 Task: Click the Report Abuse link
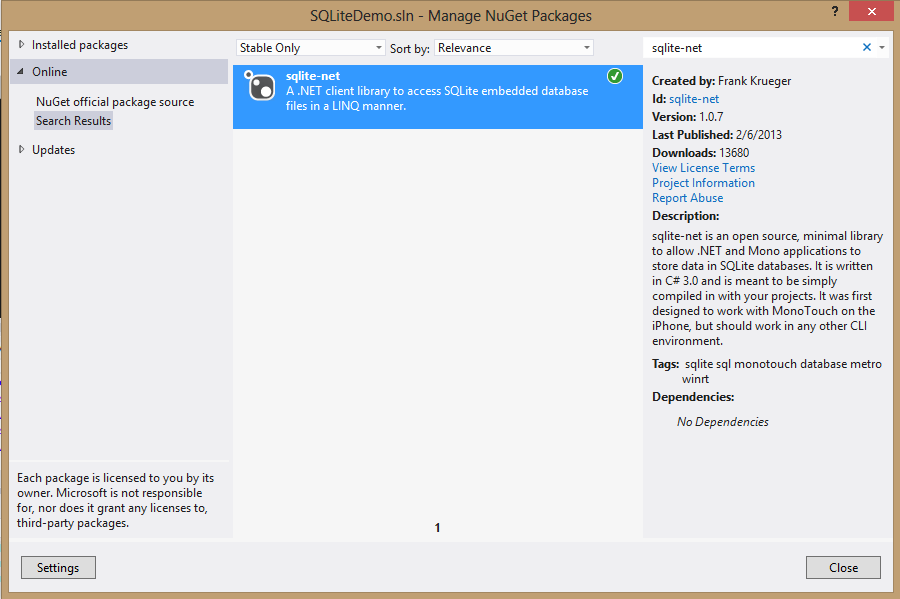pos(687,197)
